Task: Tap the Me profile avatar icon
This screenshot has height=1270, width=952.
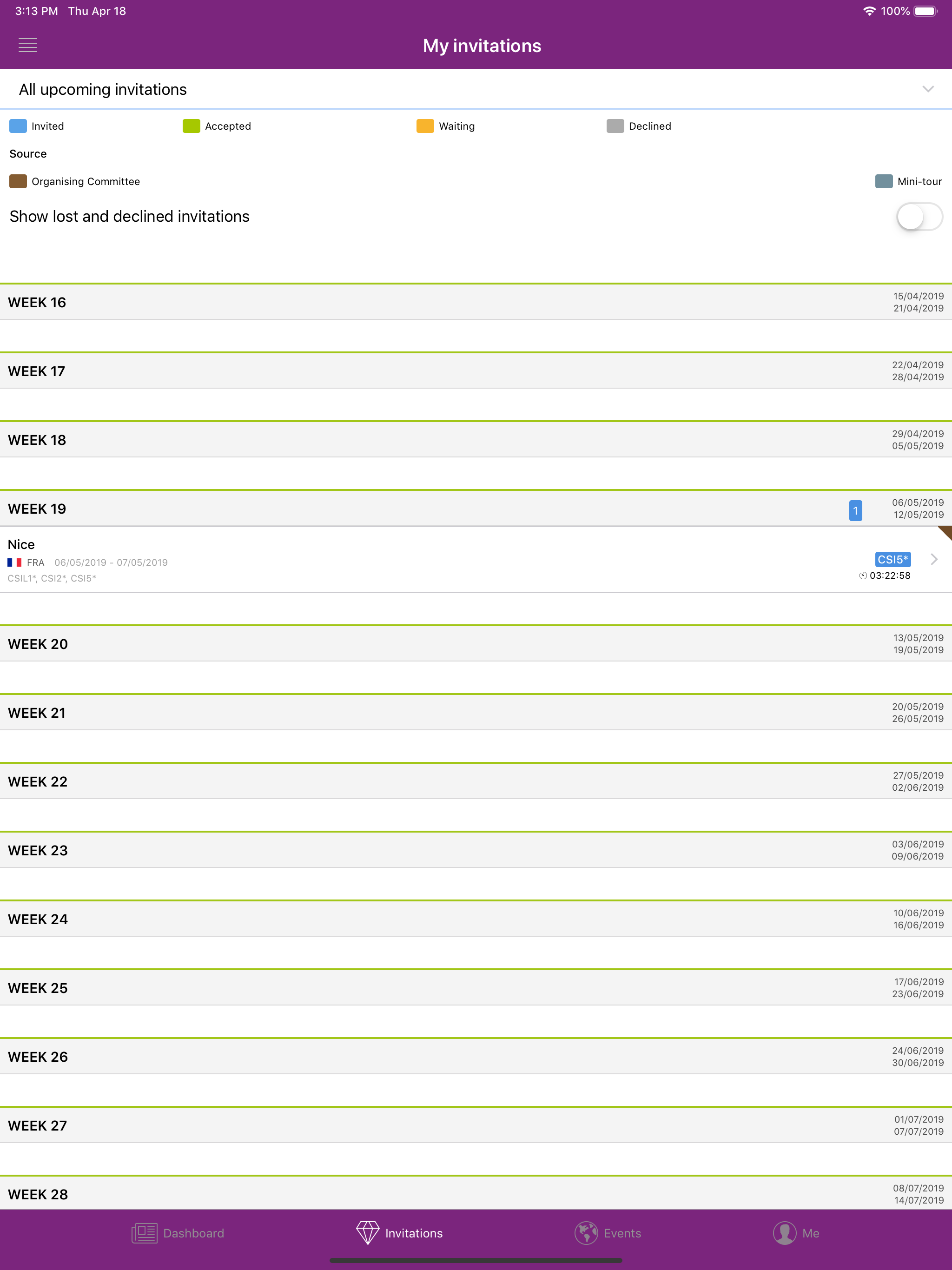Action: [784, 1233]
